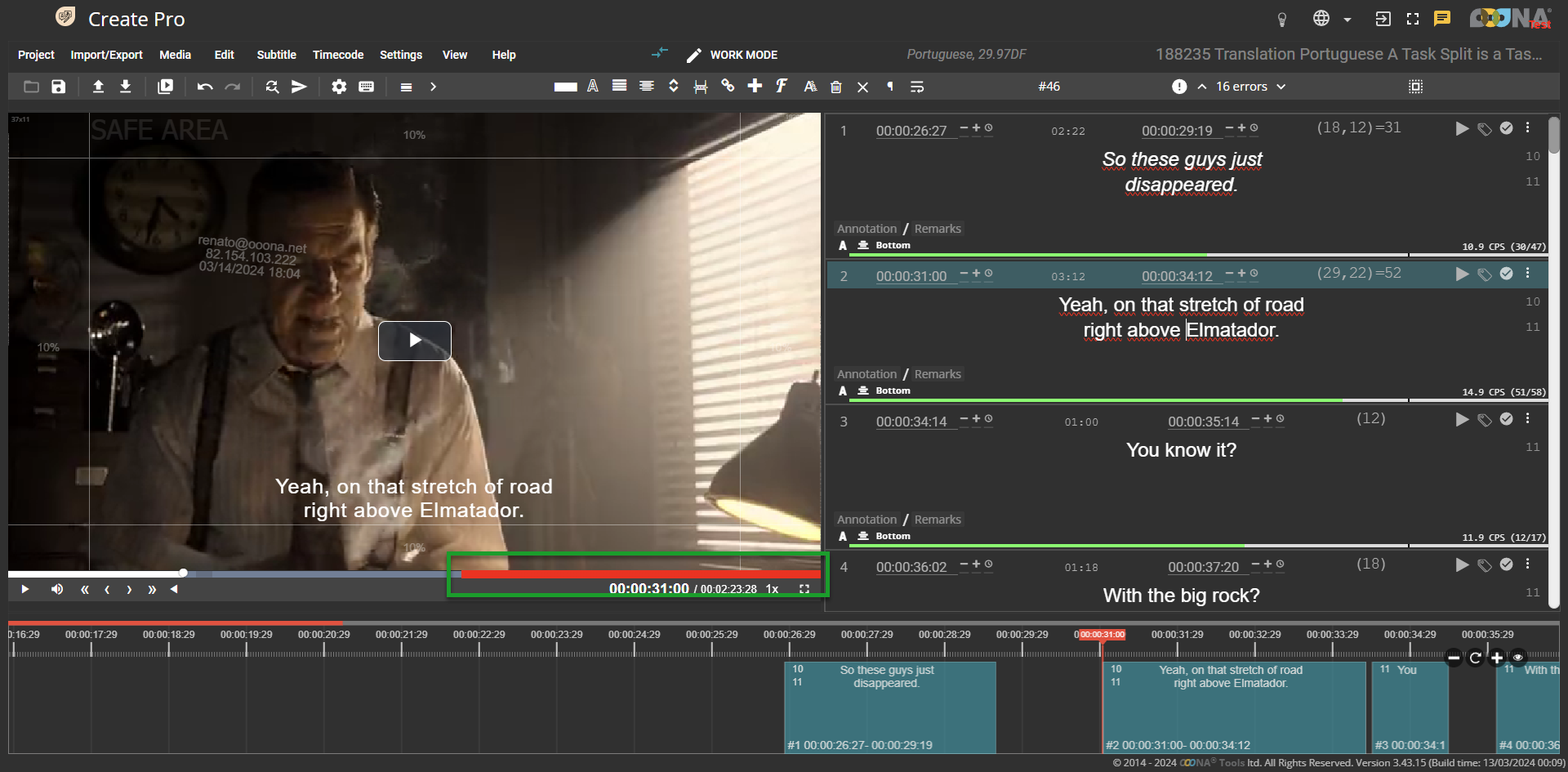
Task: Open the yellow comments chat icon
Action: (1442, 19)
